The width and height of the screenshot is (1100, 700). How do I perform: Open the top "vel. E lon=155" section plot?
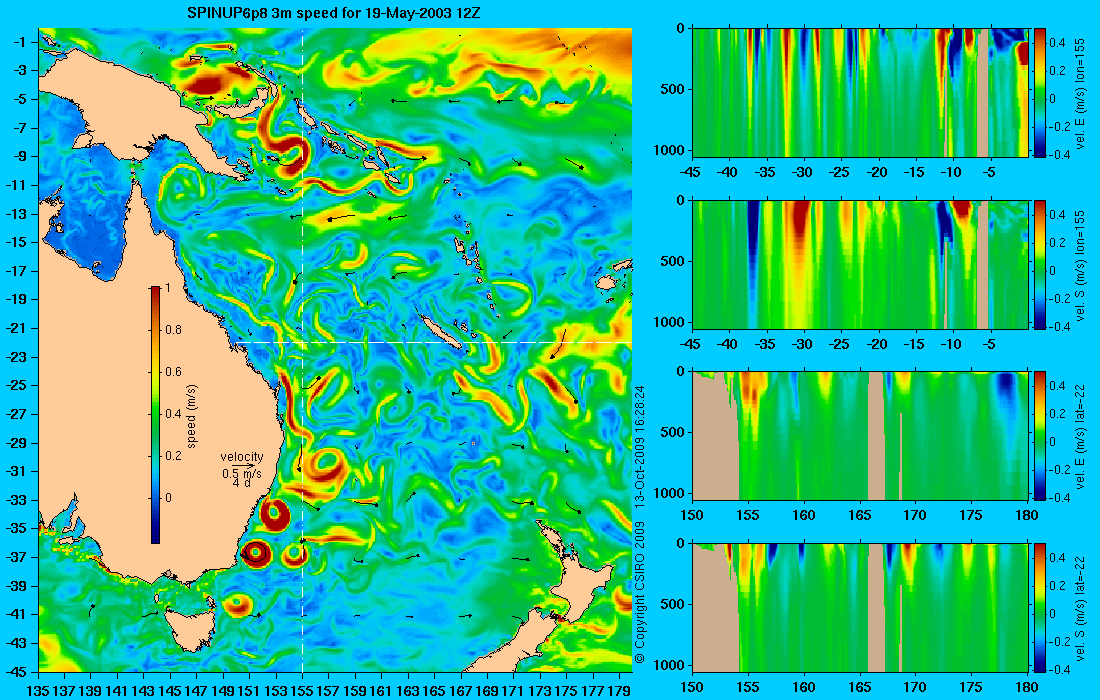tap(860, 93)
